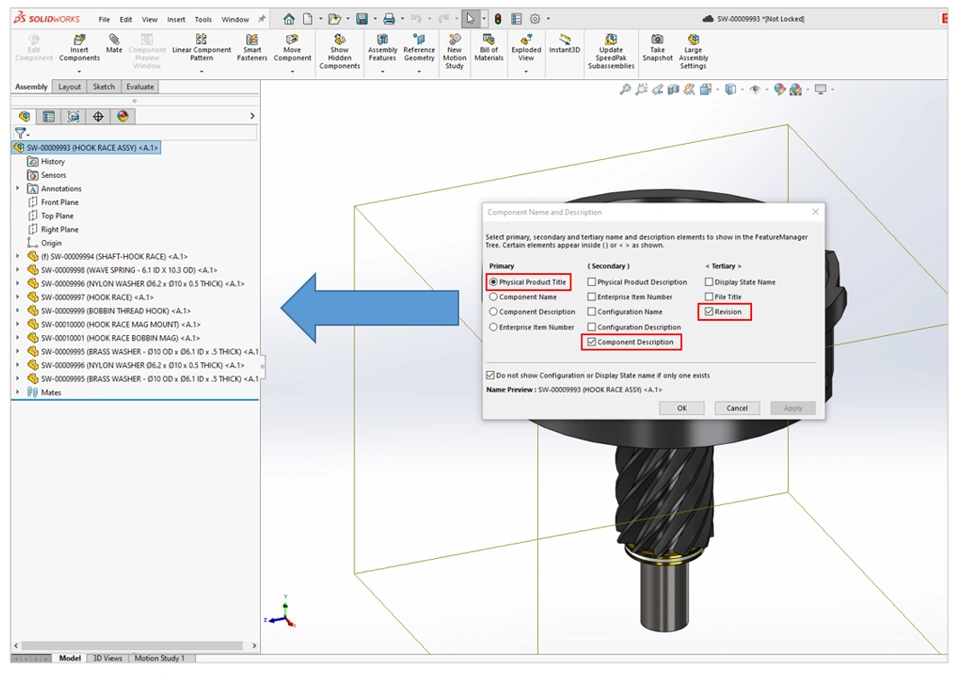Open Smart Fasteners tool

pos(252,40)
